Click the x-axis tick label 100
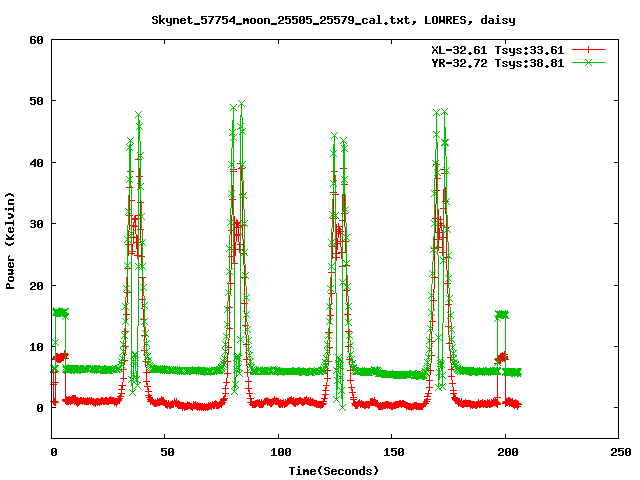Viewport: 640px width, 480px height. 281,452
